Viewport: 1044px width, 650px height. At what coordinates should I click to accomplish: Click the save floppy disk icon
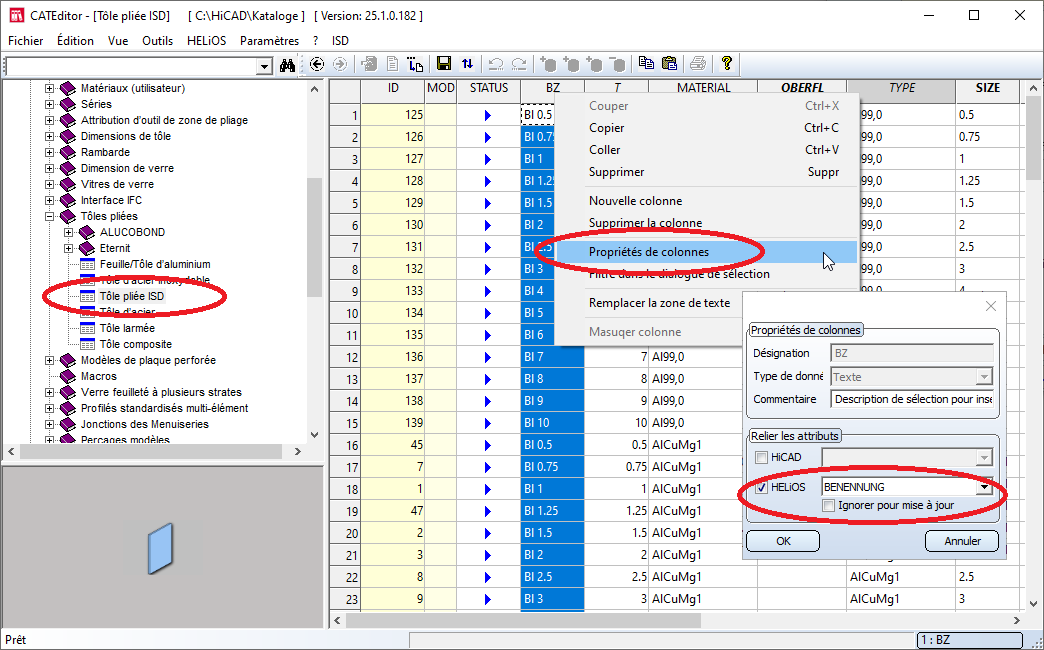tap(444, 64)
